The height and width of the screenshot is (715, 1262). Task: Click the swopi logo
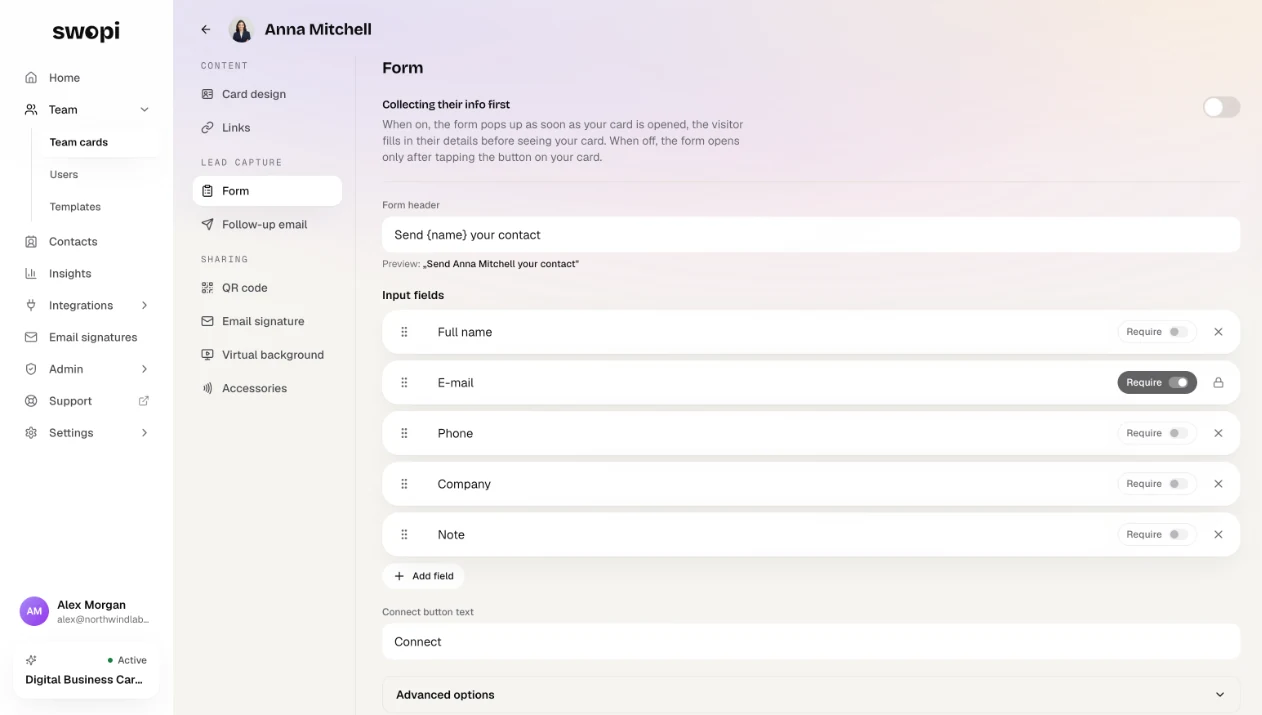[x=86, y=31]
